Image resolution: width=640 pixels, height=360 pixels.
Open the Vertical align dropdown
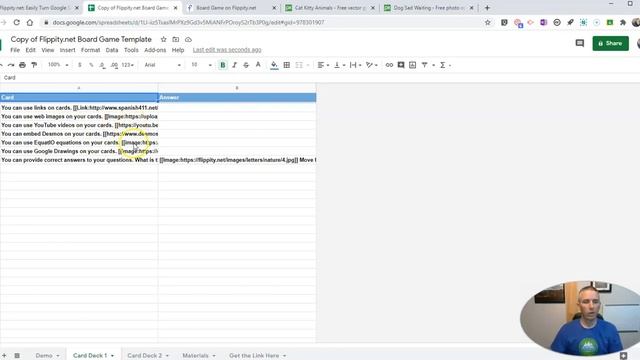tap(339, 65)
